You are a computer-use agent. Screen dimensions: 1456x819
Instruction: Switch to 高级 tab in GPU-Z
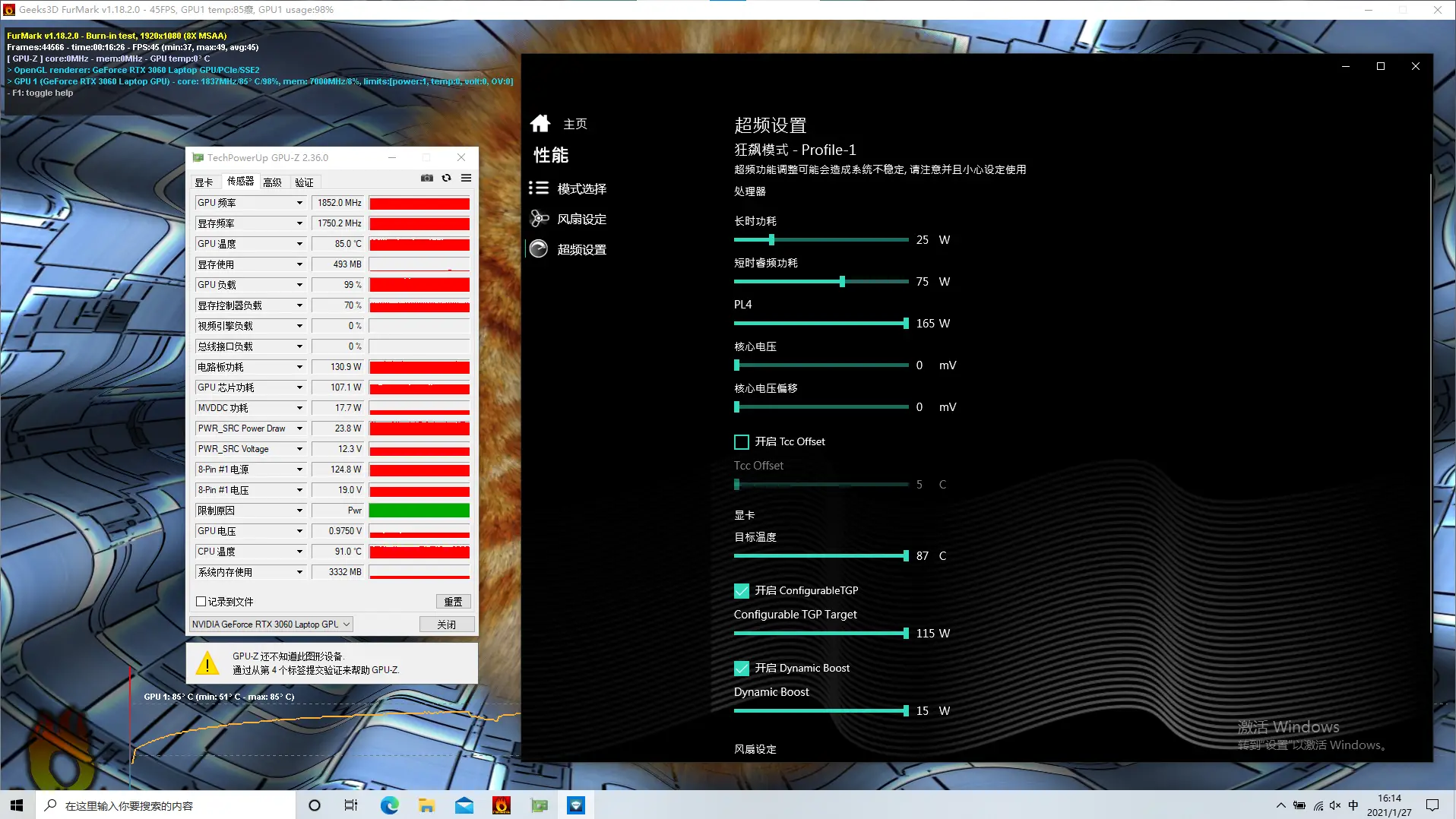pyautogui.click(x=273, y=182)
